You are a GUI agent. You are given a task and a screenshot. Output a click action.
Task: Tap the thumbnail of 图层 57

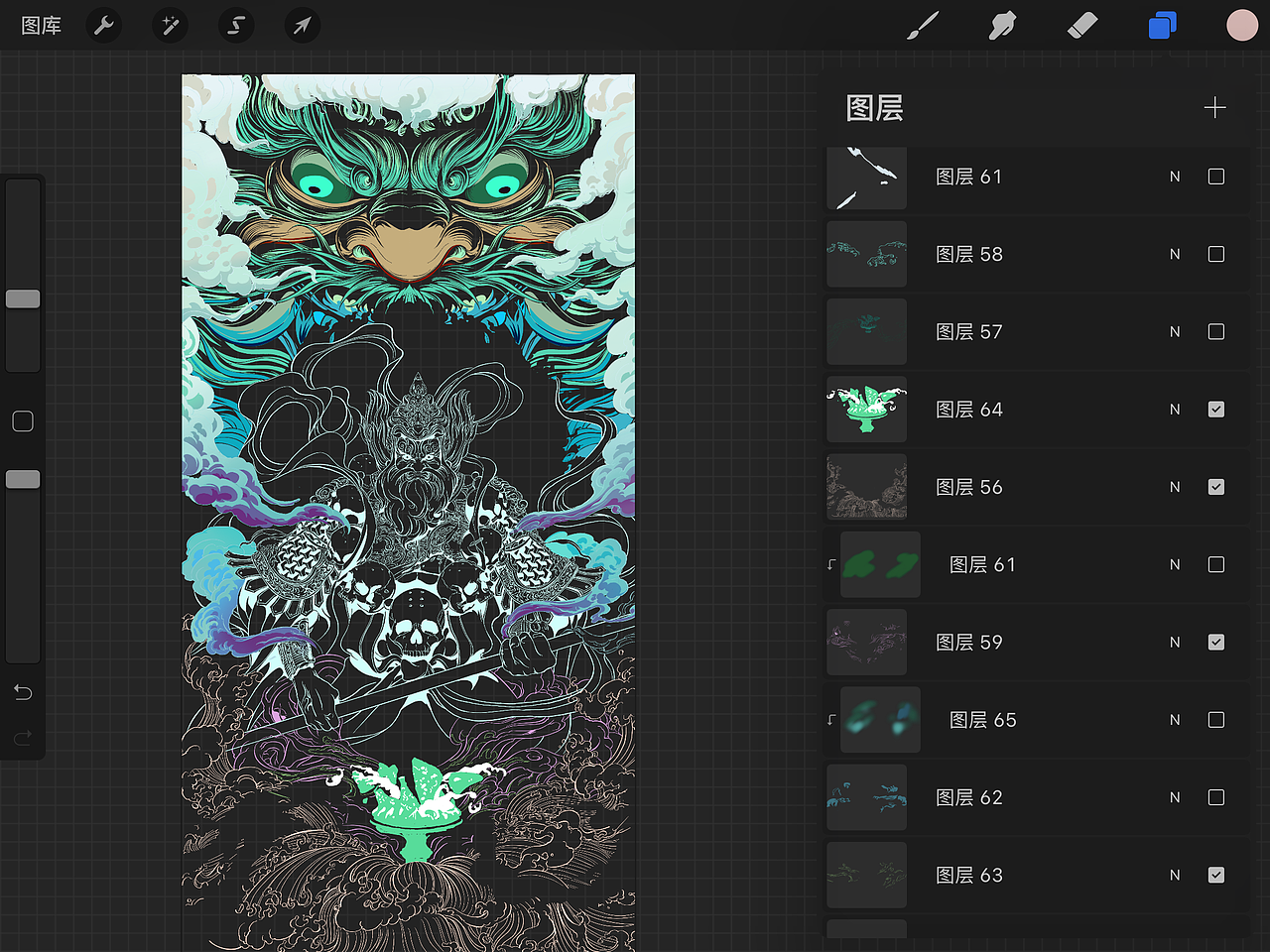point(867,331)
